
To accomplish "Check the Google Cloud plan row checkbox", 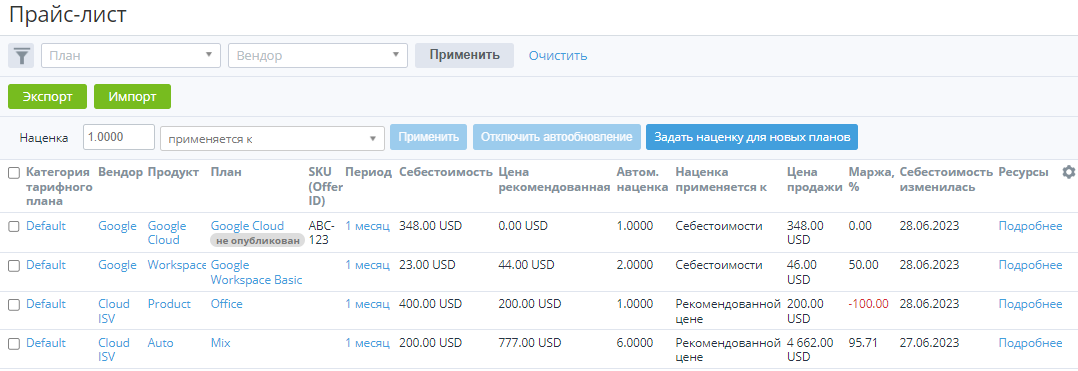I will point(14,227).
